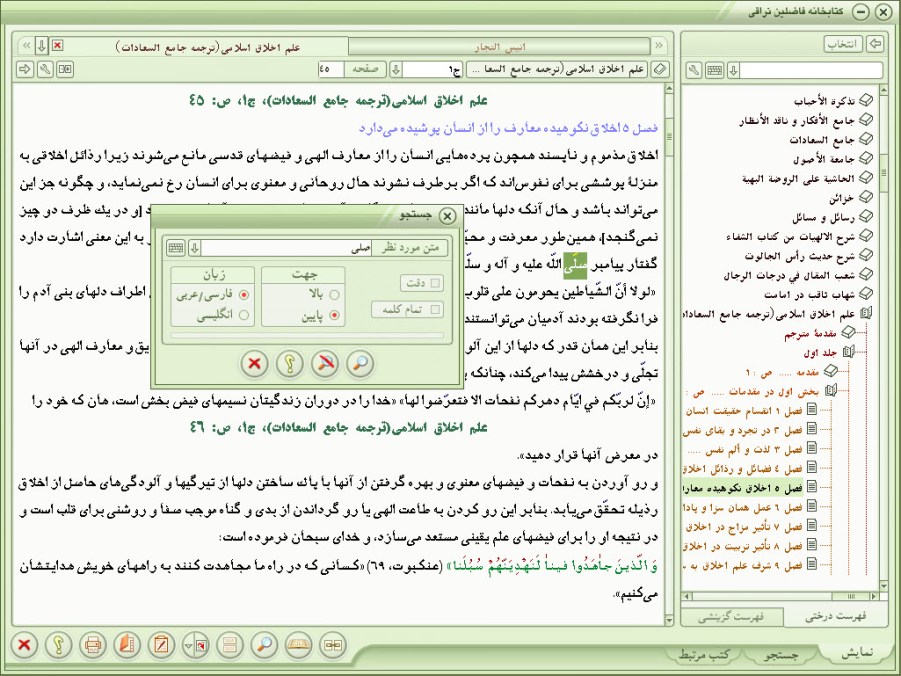Screen dimensions: 901x676
Task: Open the volume dropdown arrow beside صفحه
Action: tap(395, 70)
